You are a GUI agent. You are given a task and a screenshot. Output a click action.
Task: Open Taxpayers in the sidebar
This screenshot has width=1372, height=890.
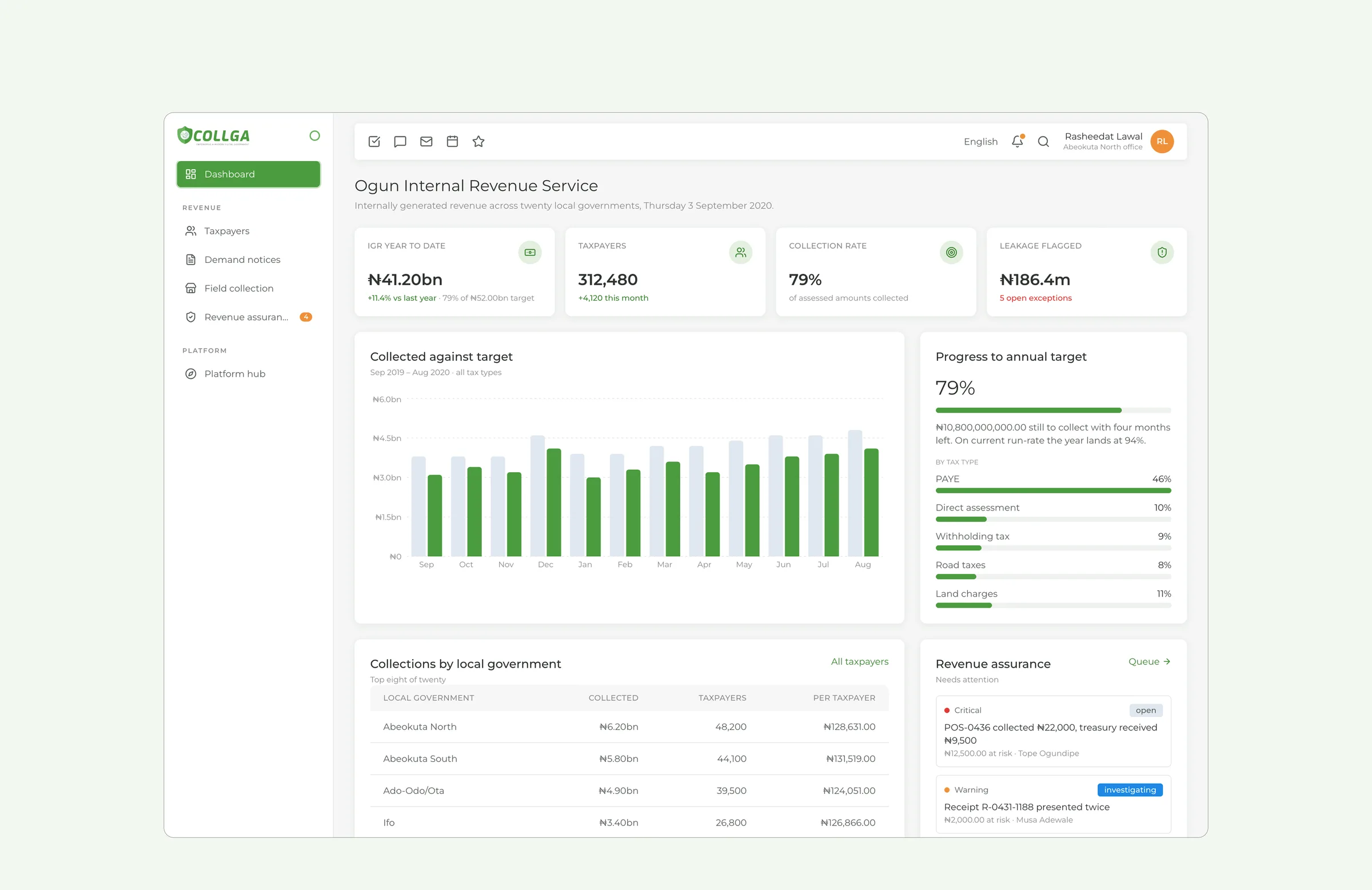tap(249, 230)
